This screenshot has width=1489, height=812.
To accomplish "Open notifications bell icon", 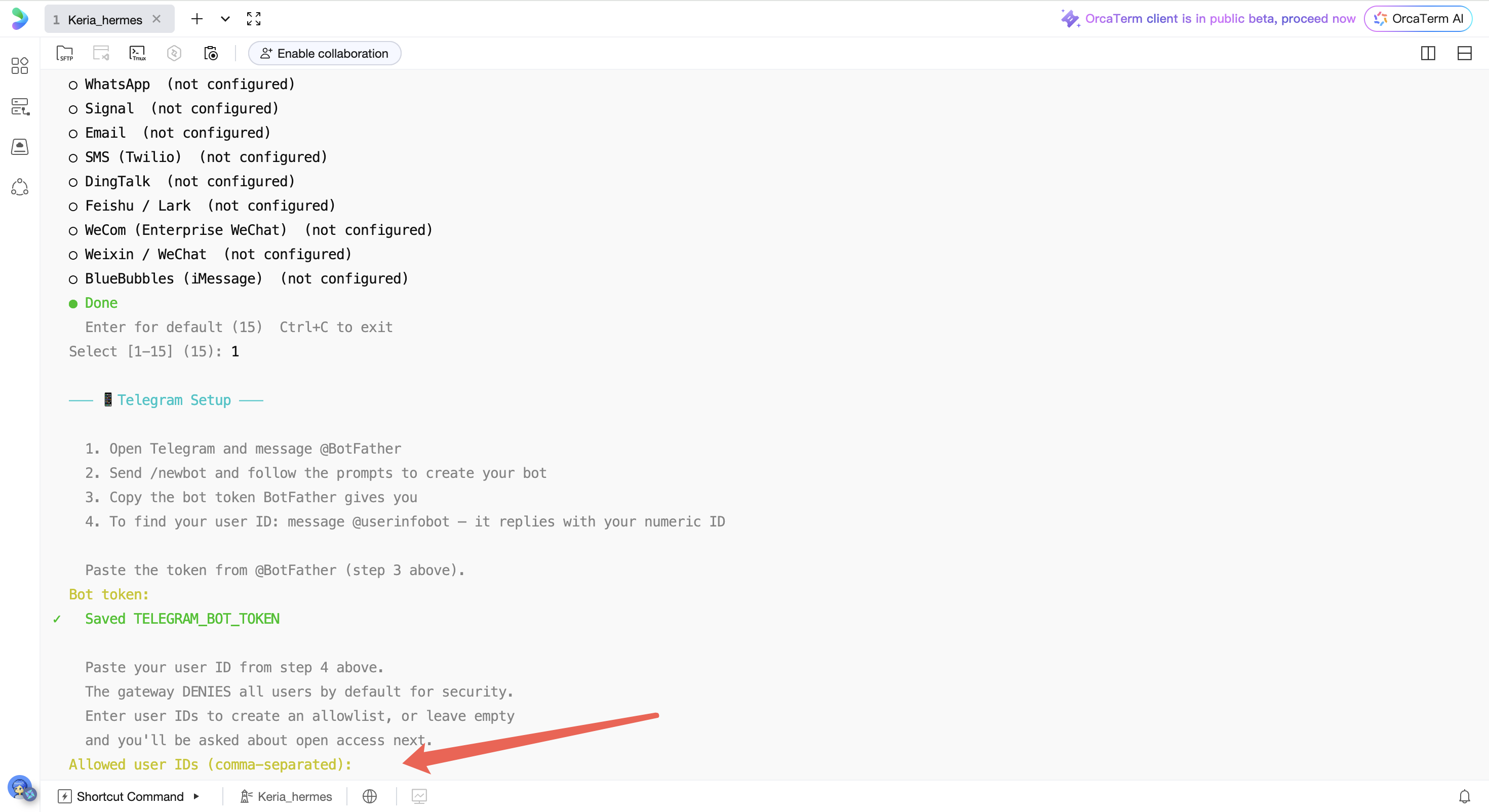I will (x=1464, y=796).
